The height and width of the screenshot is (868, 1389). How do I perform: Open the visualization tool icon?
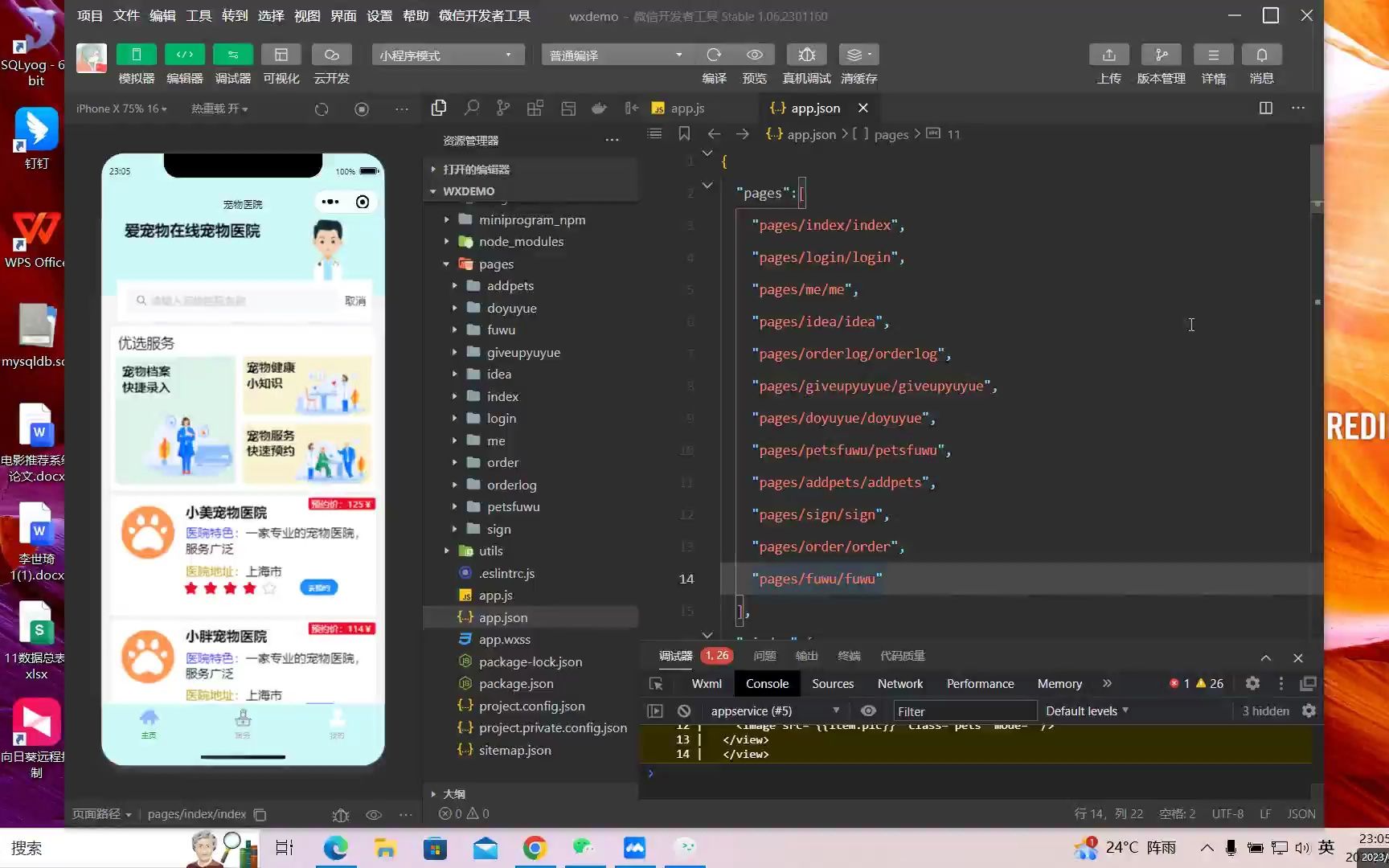pyautogui.click(x=281, y=55)
